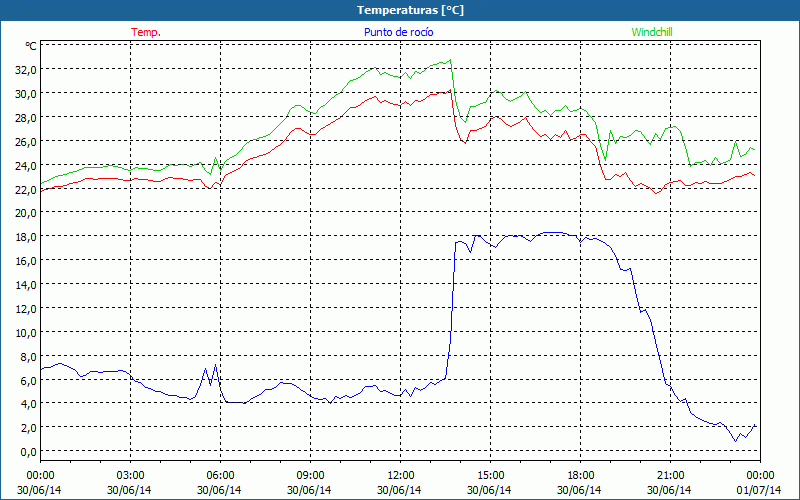Click the 03:00 time axis label
Viewport: 800px width, 500px height.
pyautogui.click(x=131, y=476)
